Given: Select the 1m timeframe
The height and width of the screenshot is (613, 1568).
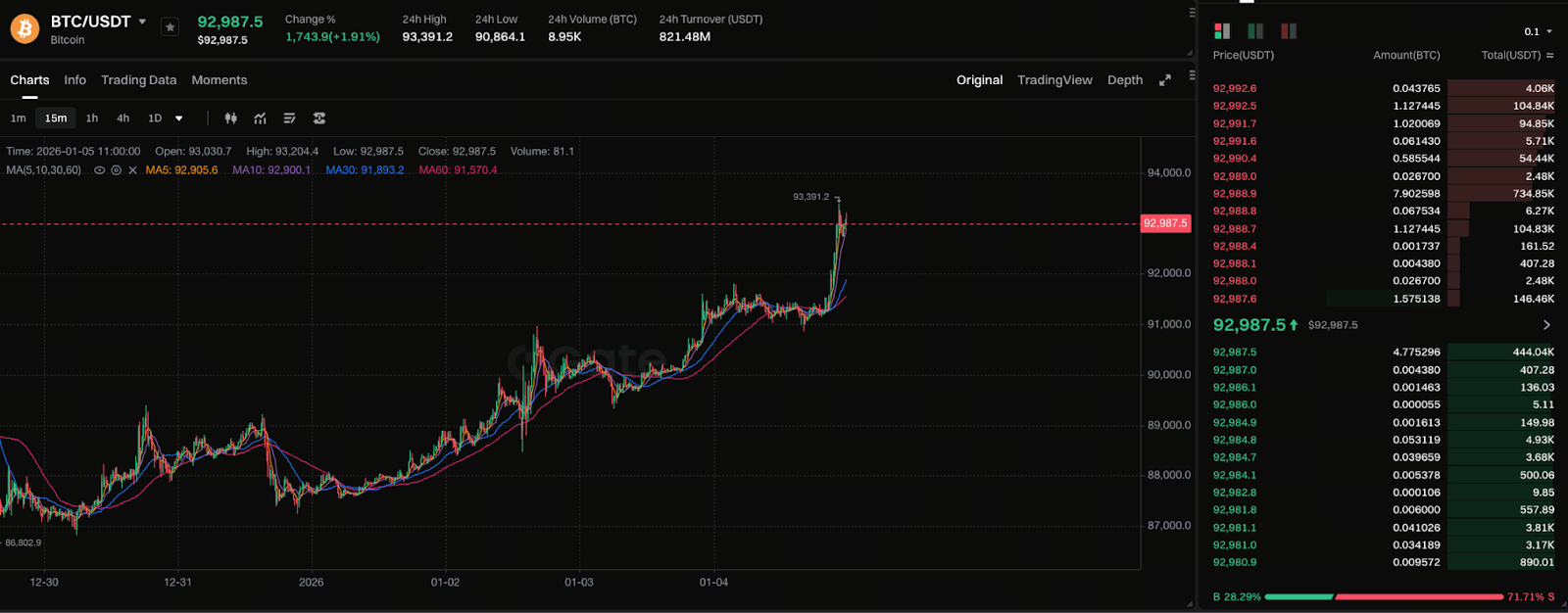Looking at the screenshot, I should (18, 118).
